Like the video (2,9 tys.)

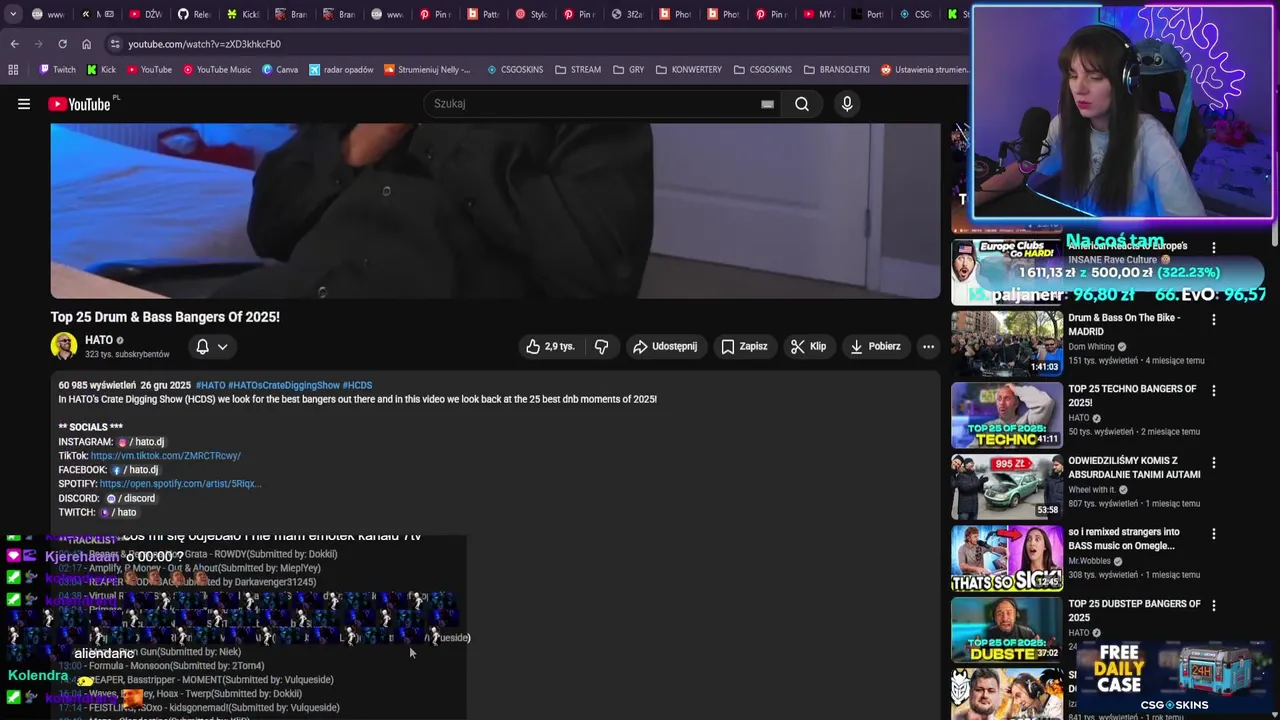(550, 346)
